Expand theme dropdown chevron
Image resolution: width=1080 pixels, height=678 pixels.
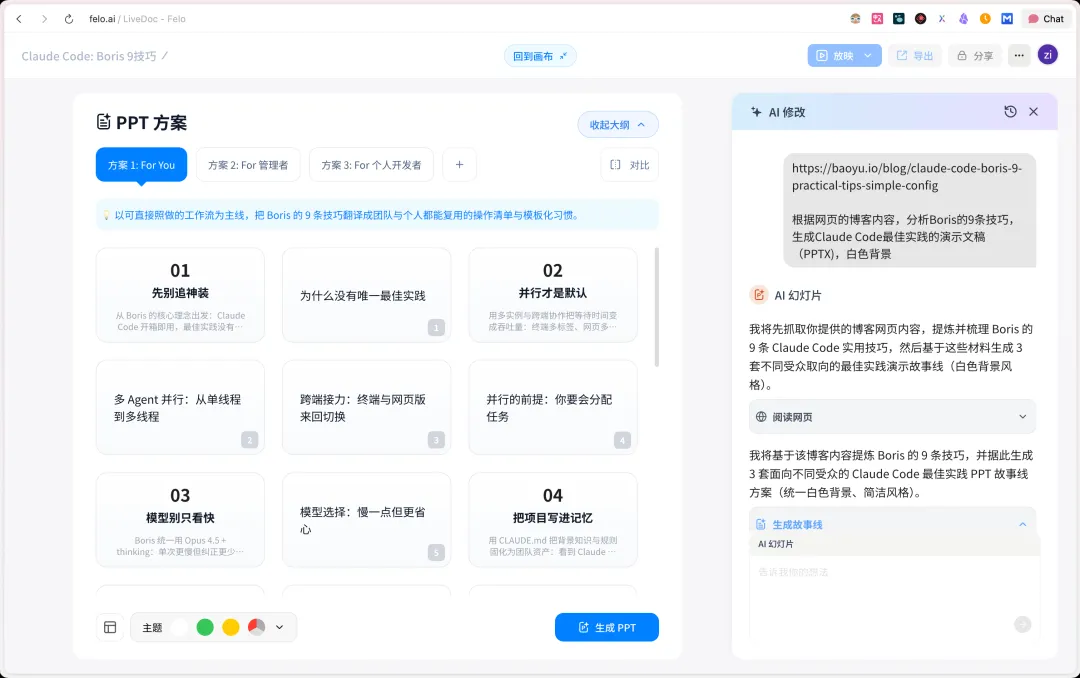point(280,627)
